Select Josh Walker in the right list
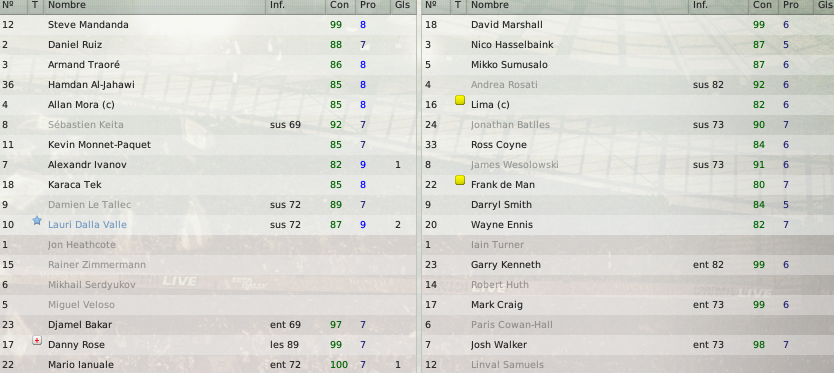Viewport: 834px width, 373px height. 628,345
